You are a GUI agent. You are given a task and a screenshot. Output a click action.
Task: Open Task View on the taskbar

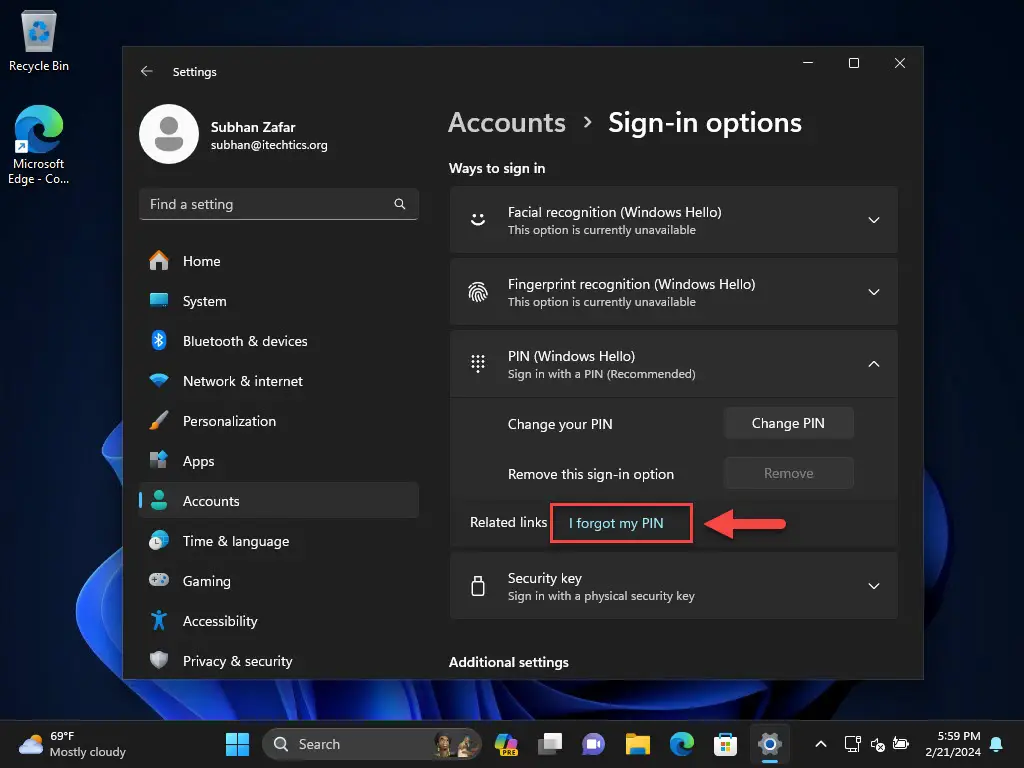click(x=550, y=744)
